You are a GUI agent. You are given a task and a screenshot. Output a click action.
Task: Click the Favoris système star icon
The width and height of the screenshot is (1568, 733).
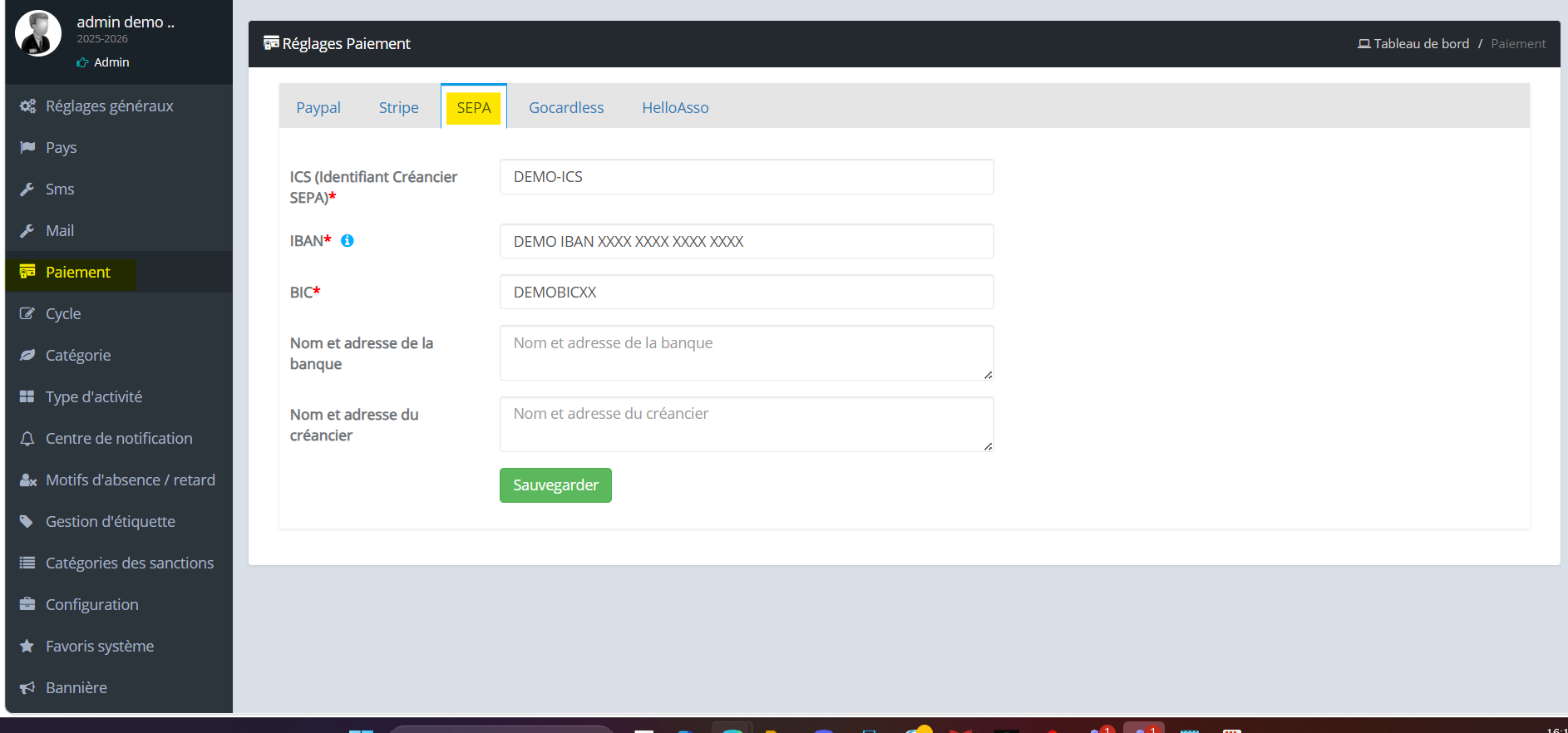(x=27, y=646)
